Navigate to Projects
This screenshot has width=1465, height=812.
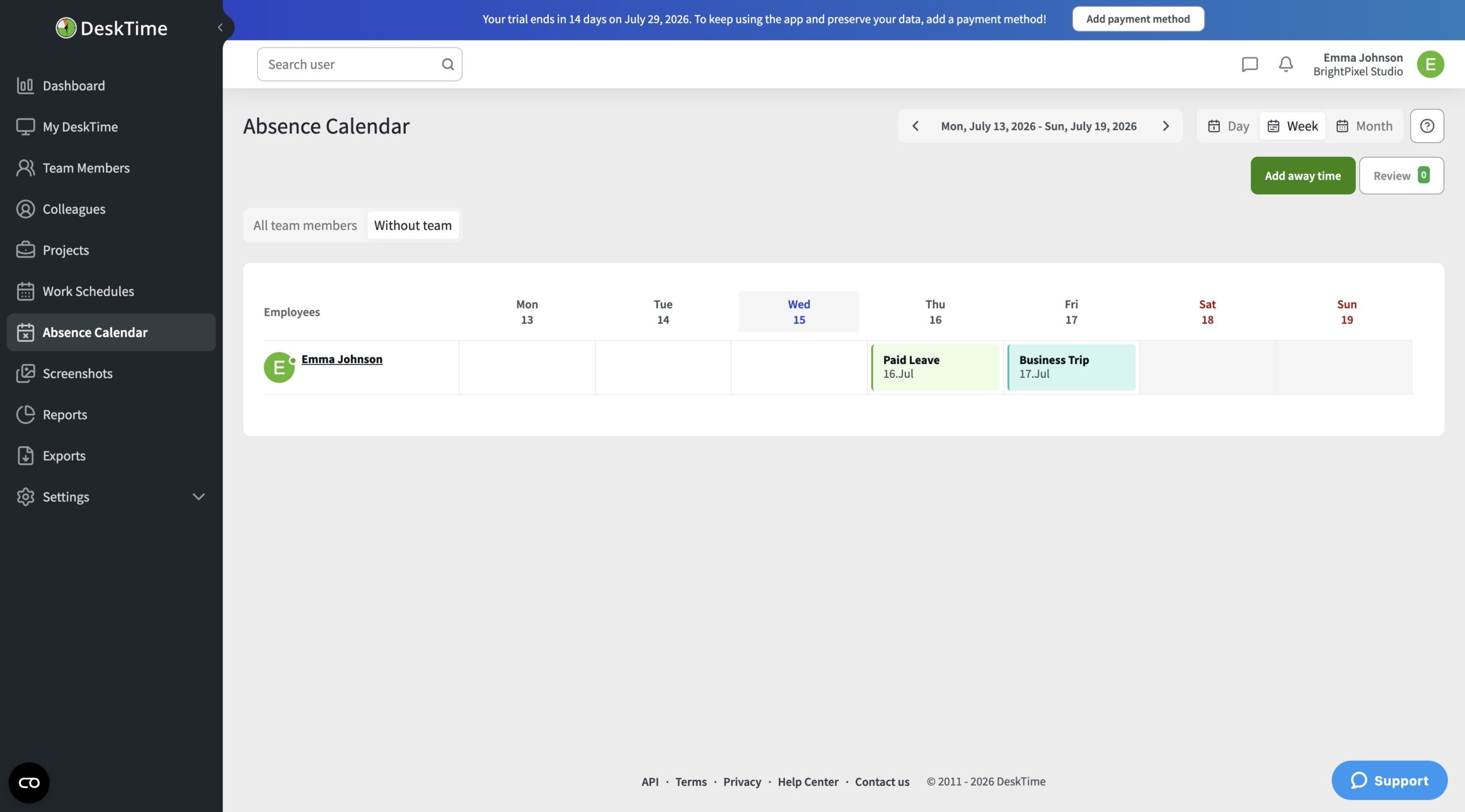pyautogui.click(x=111, y=251)
